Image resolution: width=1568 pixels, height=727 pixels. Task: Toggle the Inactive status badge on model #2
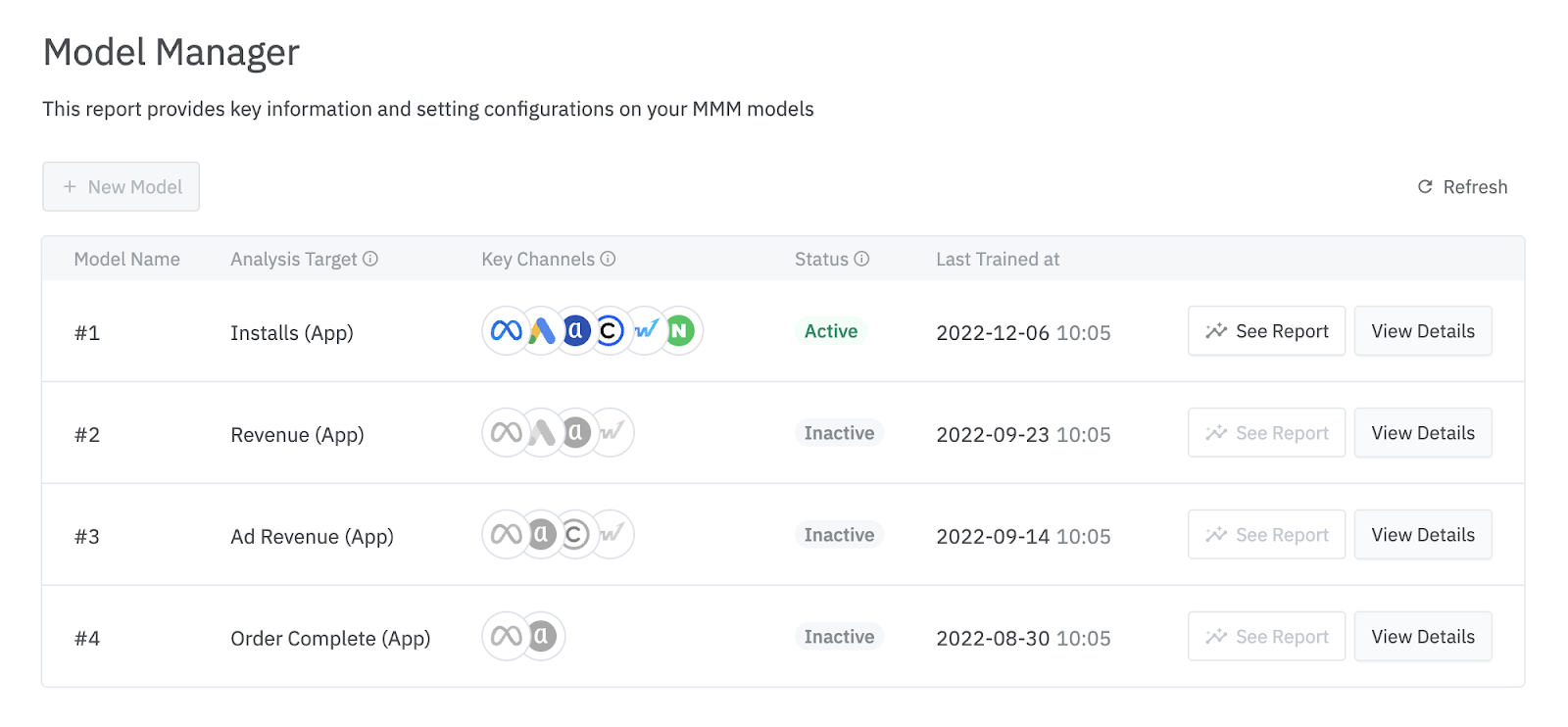838,432
